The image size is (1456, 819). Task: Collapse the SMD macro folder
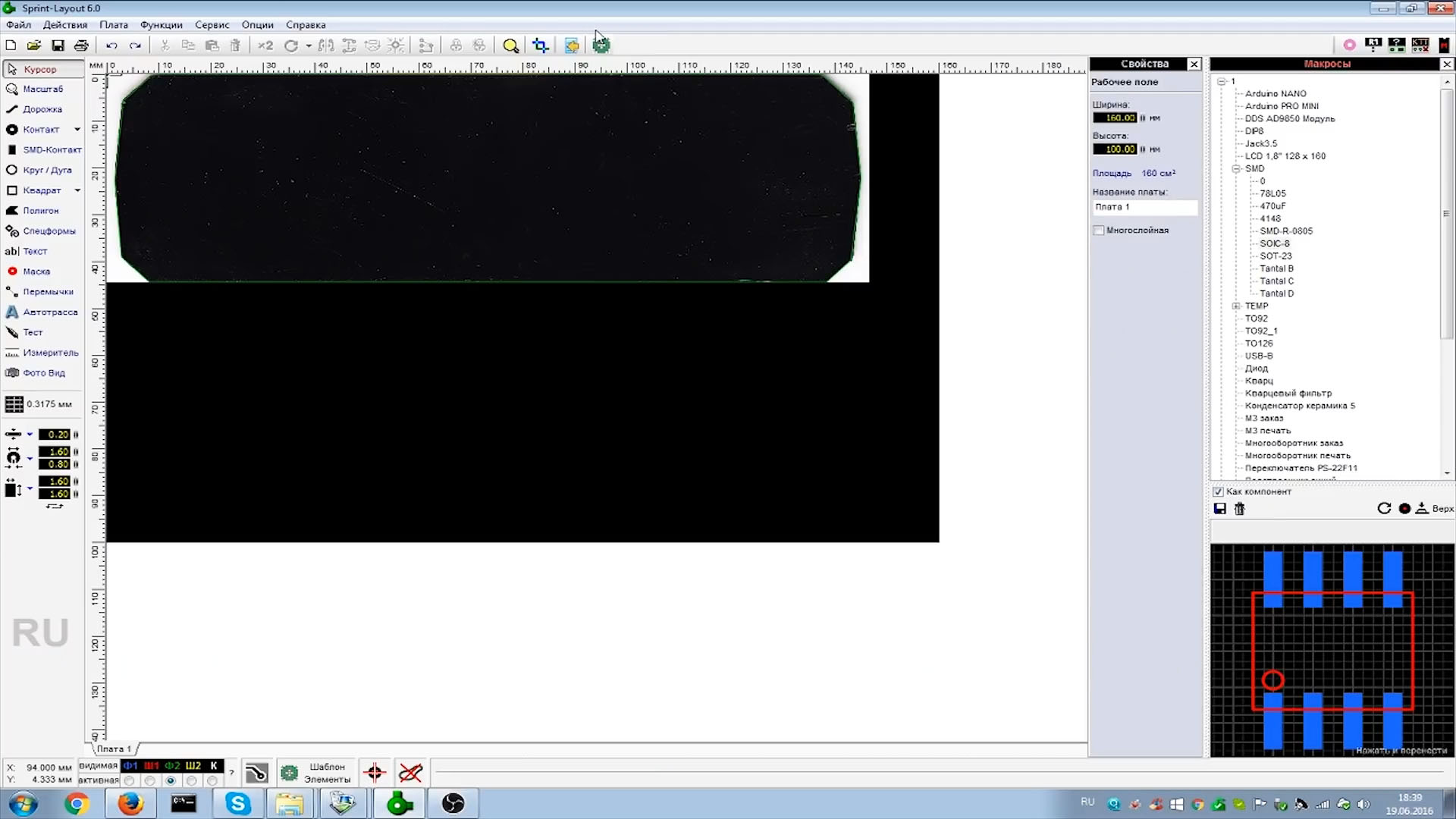pyautogui.click(x=1236, y=169)
